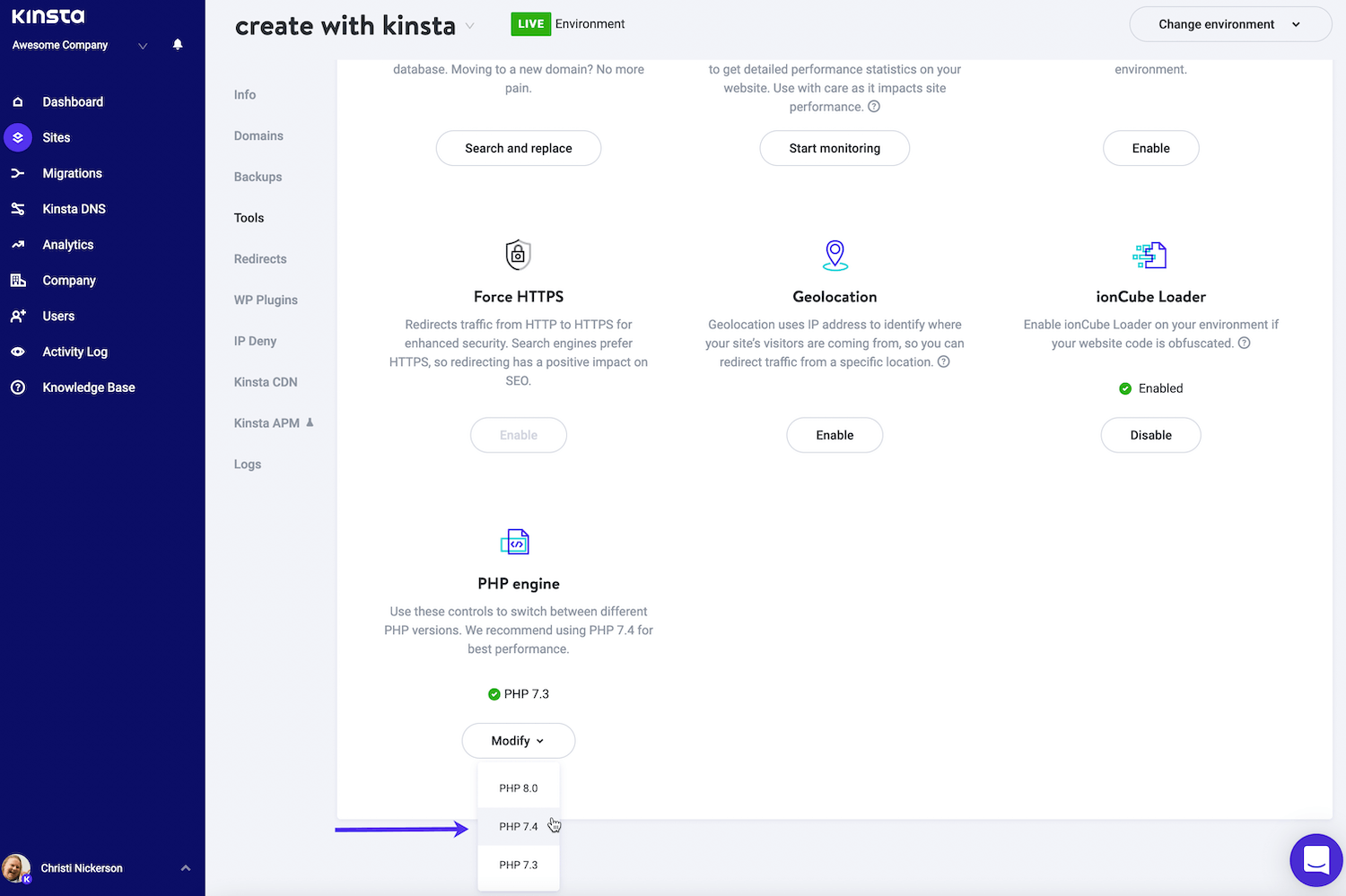This screenshot has height=896, width=1346.
Task: Select the Tools section
Action: 249,218
